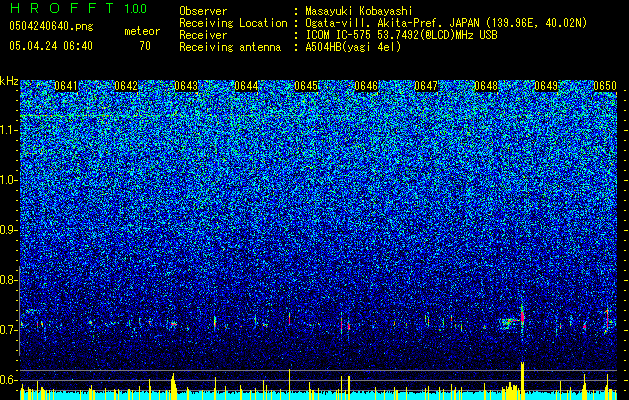Click the antenna value A504HB(yagi 4el)
This screenshot has width=629, height=400.
coord(353,47)
